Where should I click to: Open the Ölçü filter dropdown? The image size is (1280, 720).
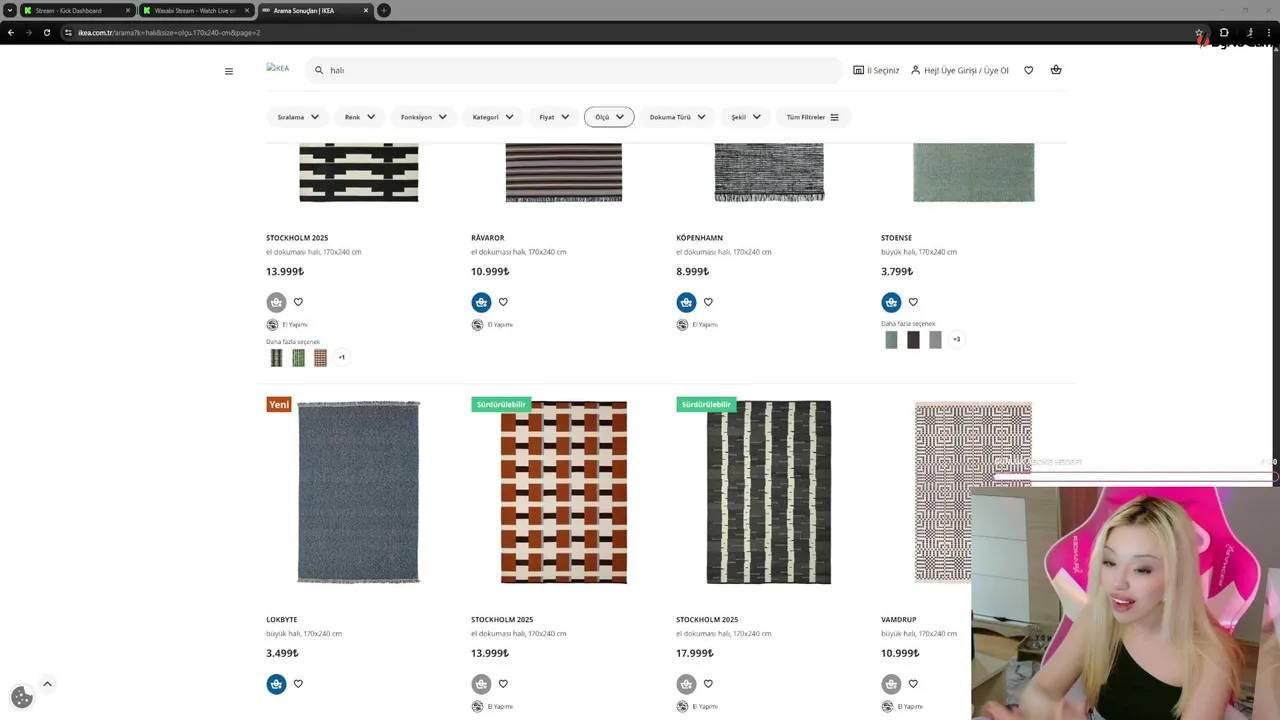pos(609,117)
